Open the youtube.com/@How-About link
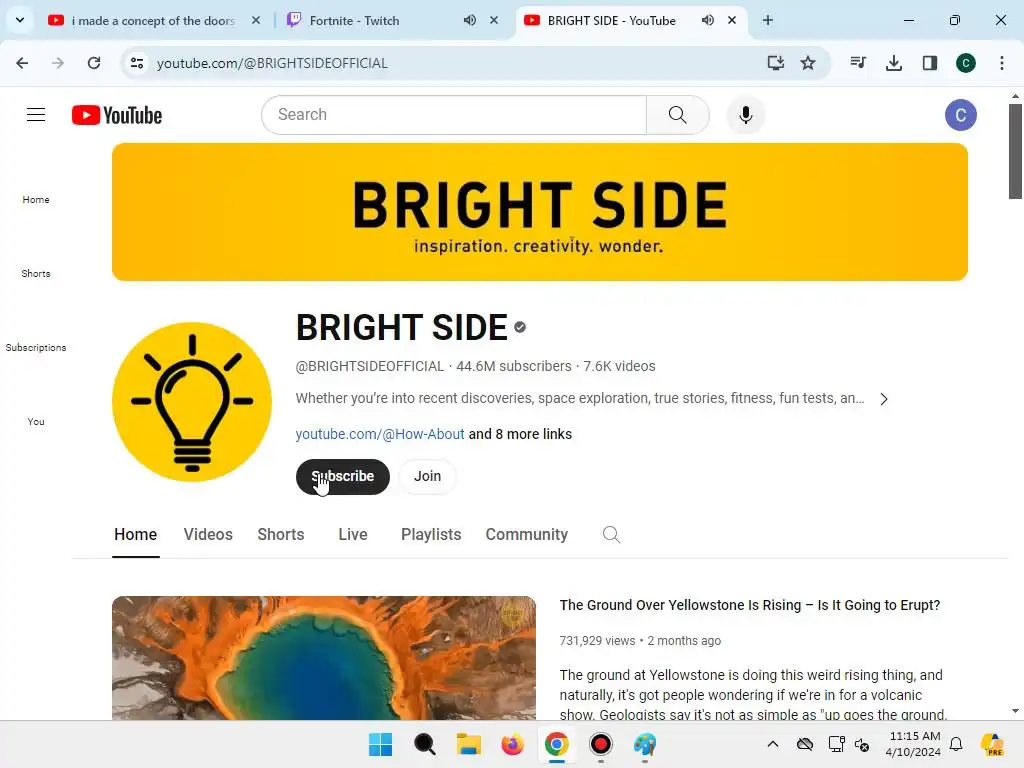This screenshot has width=1024, height=768. click(379, 434)
